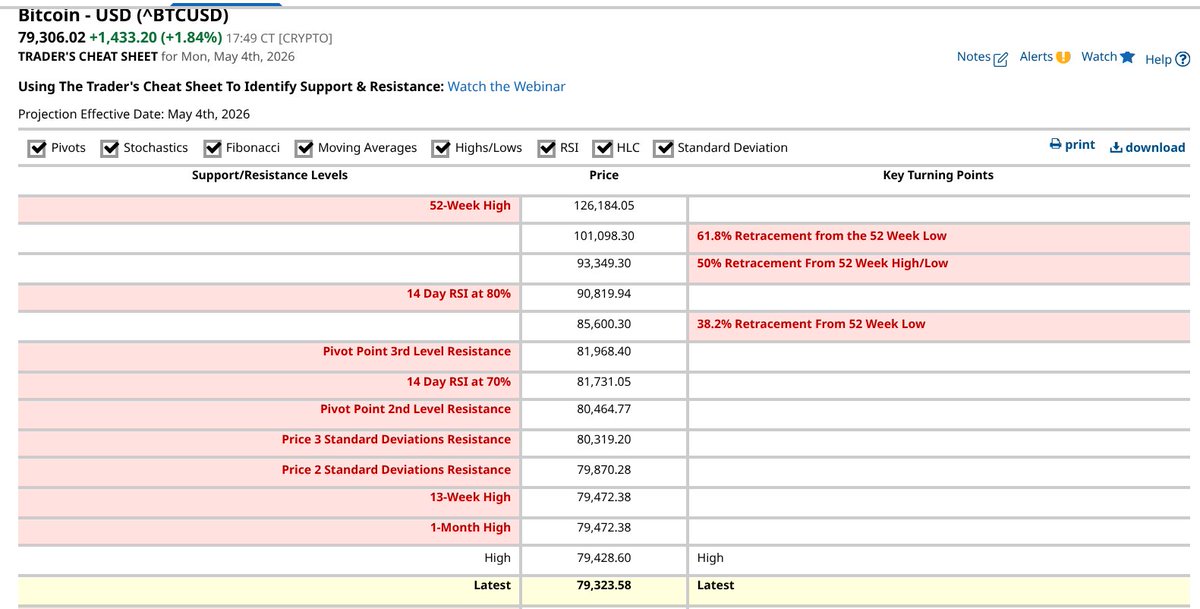Screen dimensions: 1200x609
Task: Click the Bitcoin - USD (^BTCUSD) title
Action: [x=124, y=16]
